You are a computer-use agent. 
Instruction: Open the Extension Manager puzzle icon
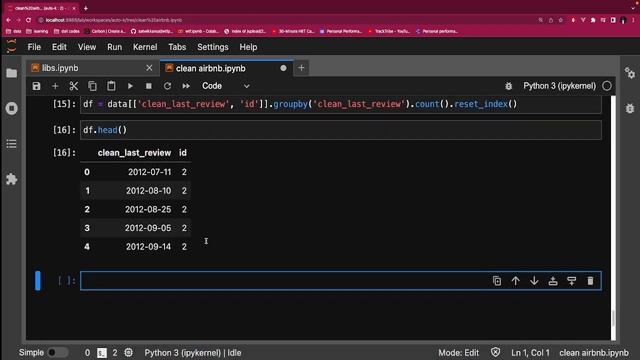tap(11, 179)
